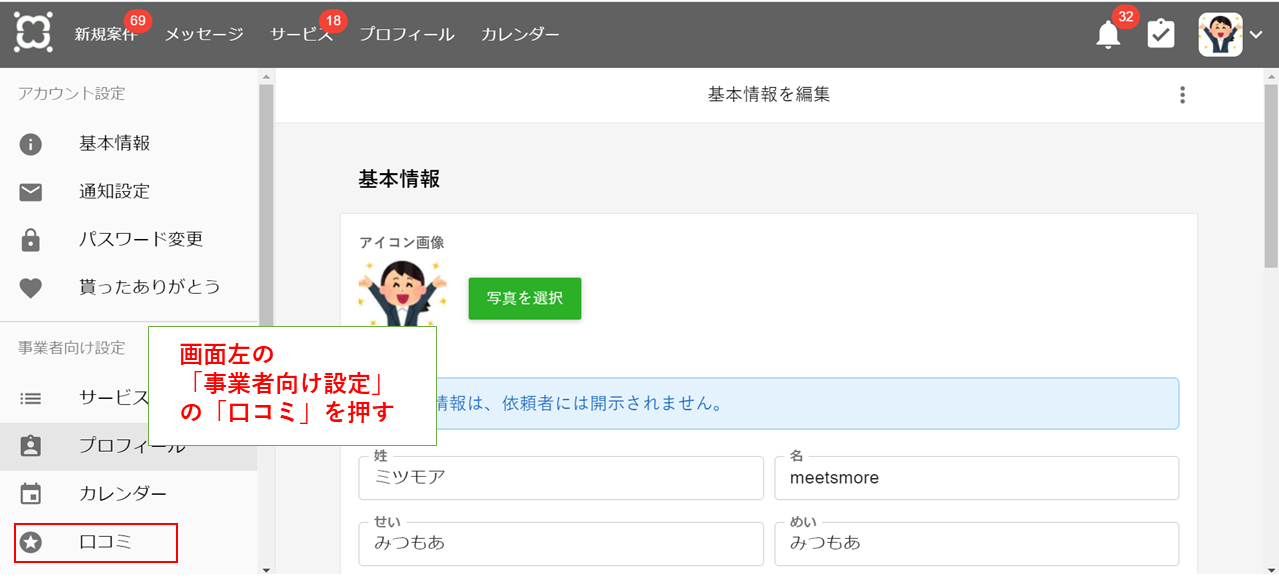
Task: Click the star icon for 口コミ
Action: 31,543
